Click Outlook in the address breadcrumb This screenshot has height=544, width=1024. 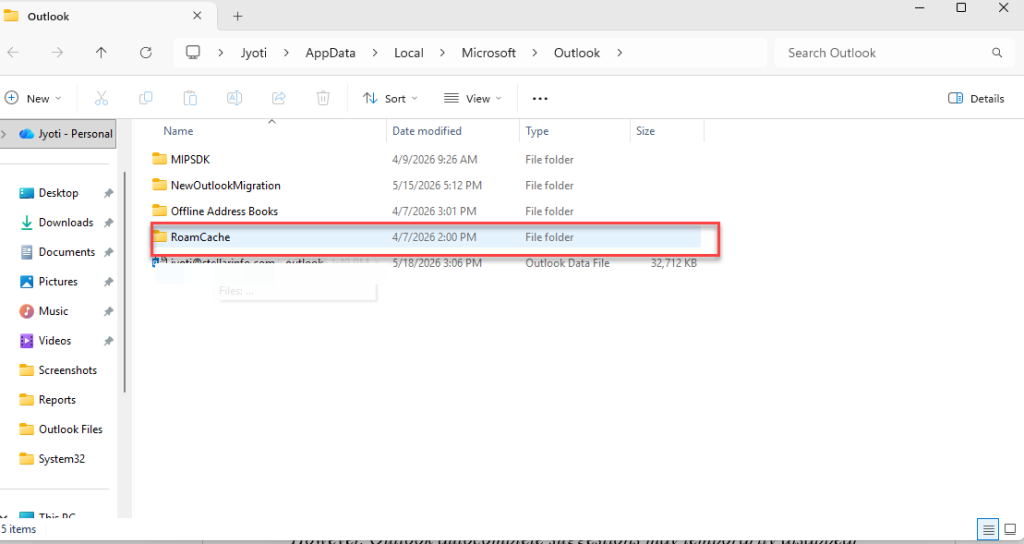pyautogui.click(x=577, y=53)
